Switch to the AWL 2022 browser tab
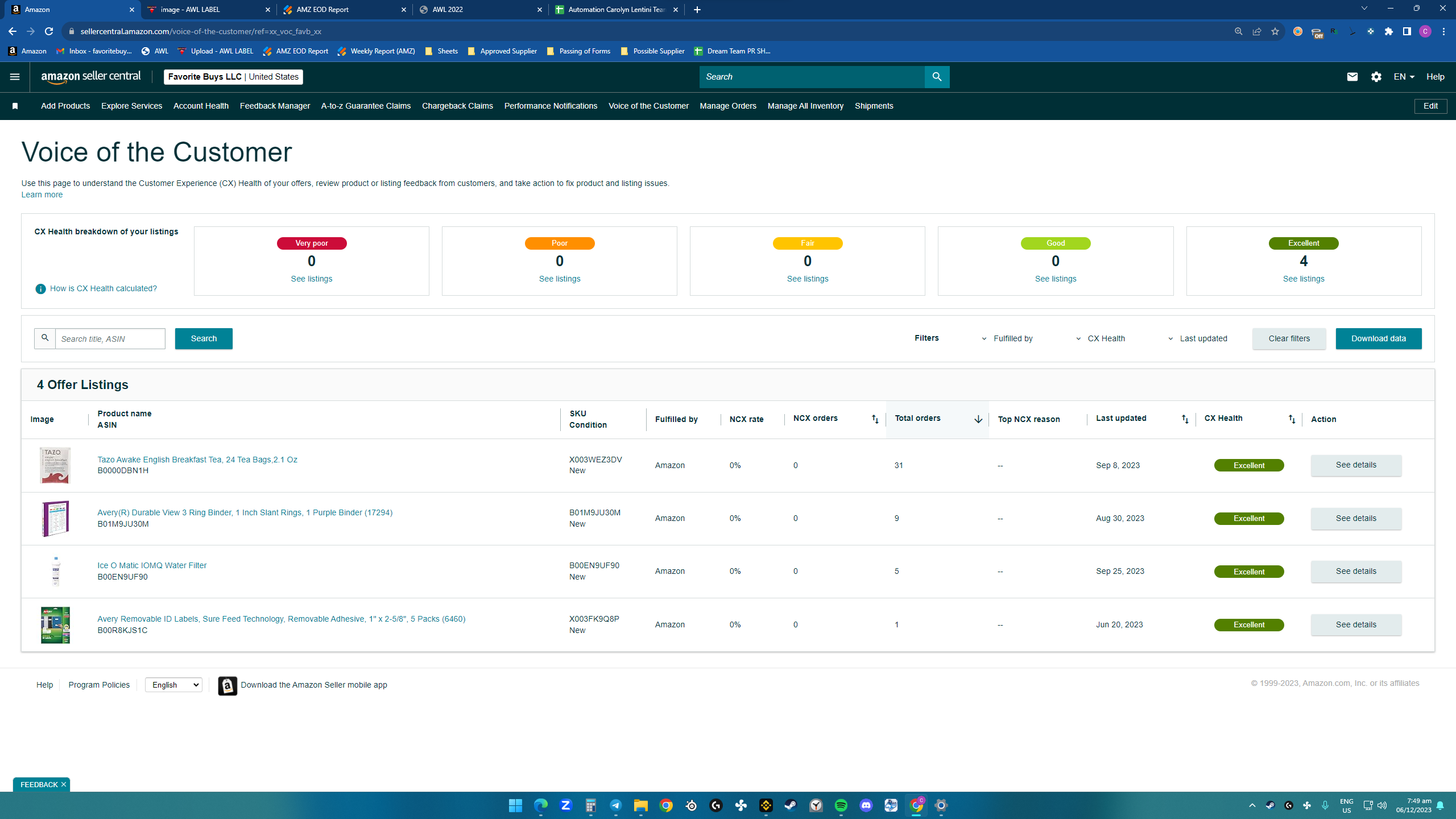The height and width of the screenshot is (819, 1456). [x=481, y=10]
